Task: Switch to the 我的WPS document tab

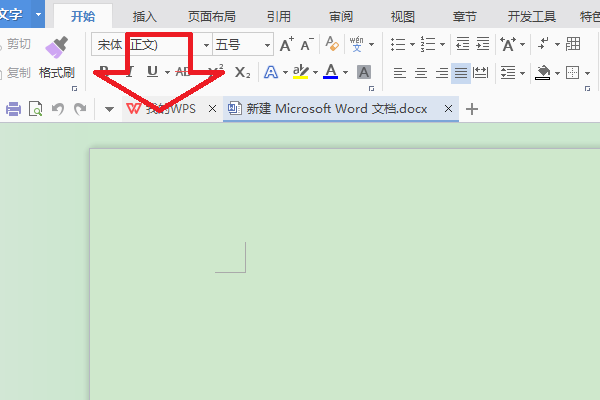Action: pyautogui.click(x=172, y=109)
